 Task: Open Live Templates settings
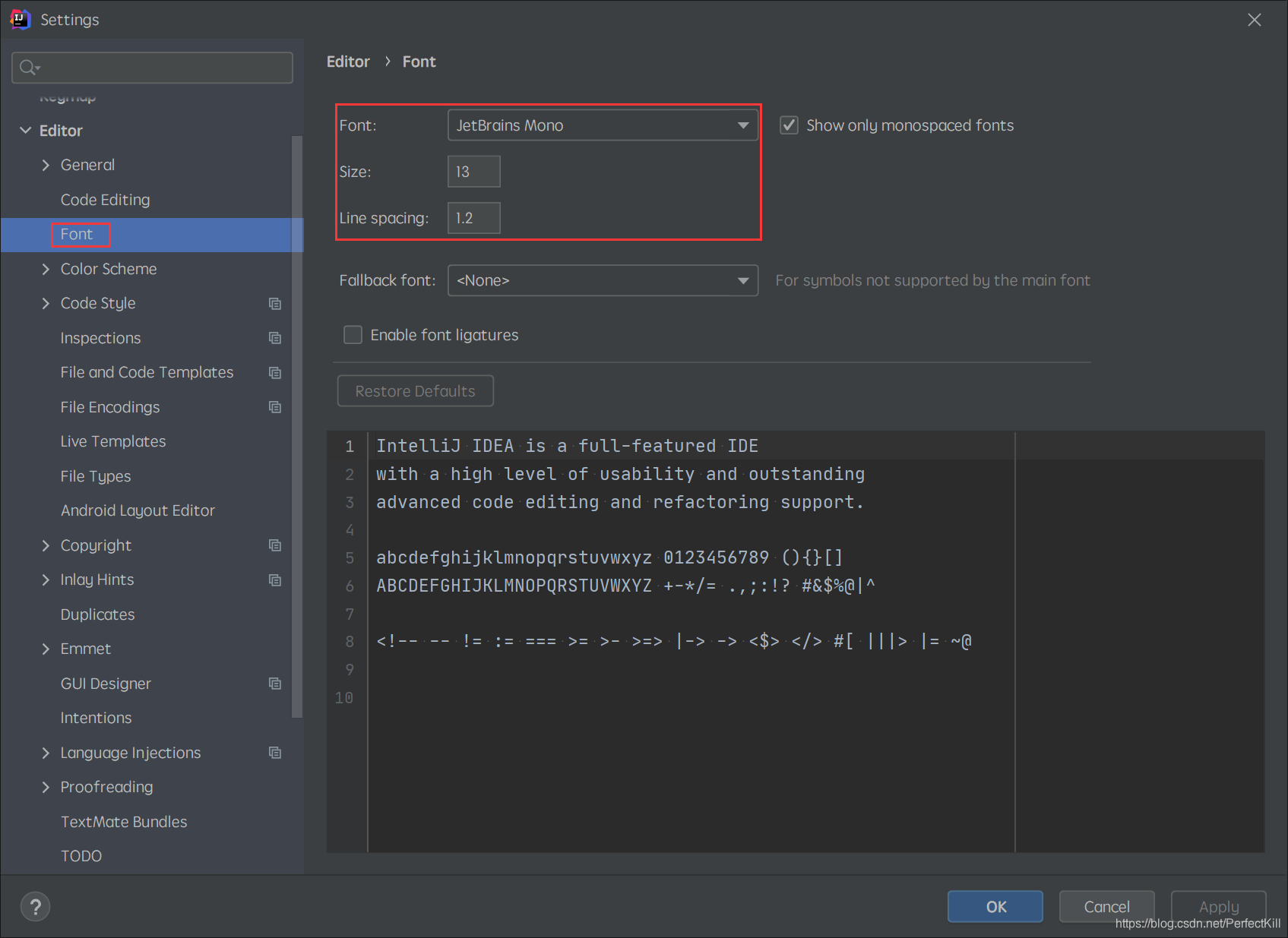(x=113, y=441)
